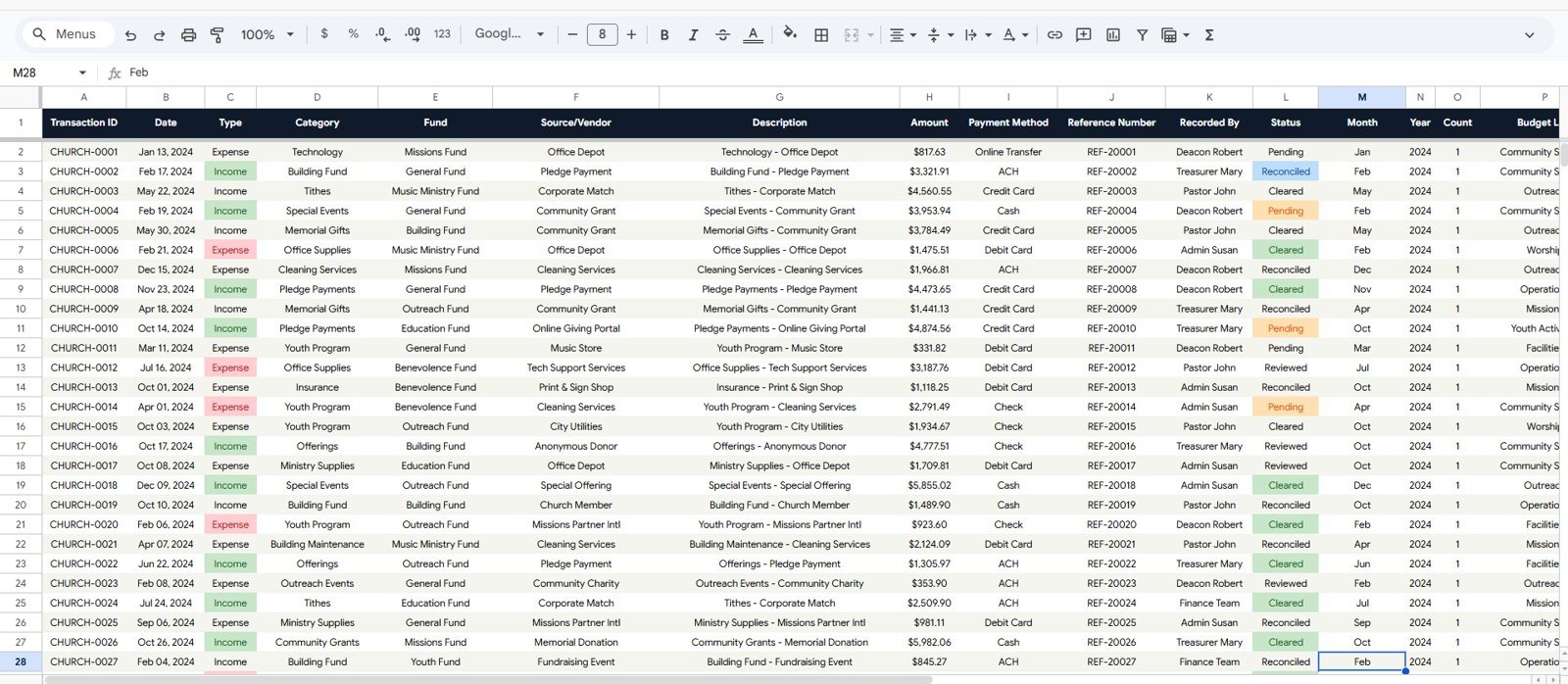
Task: Click the Merge cells icon
Action: pos(852,34)
